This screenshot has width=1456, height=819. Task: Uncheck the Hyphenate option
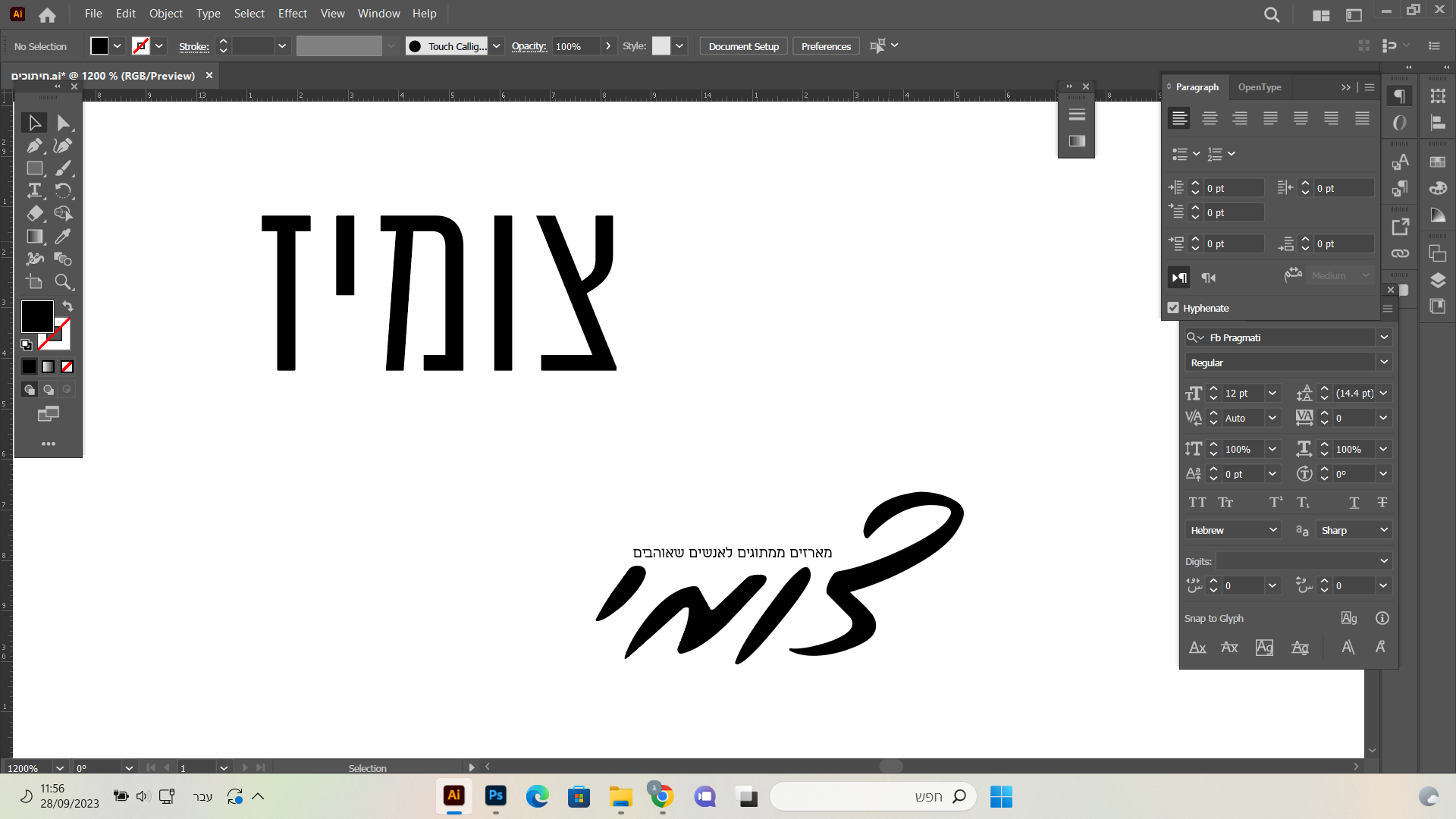tap(1173, 308)
